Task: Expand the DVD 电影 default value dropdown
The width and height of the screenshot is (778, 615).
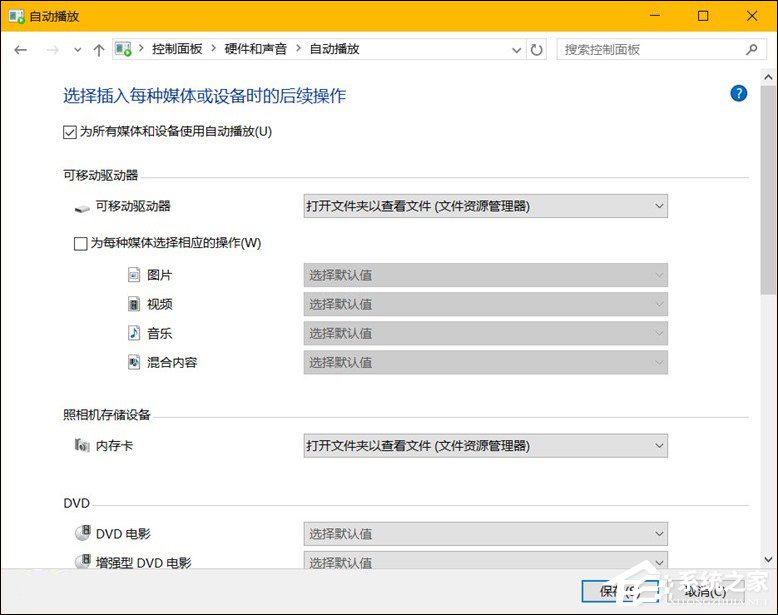Action: point(485,534)
